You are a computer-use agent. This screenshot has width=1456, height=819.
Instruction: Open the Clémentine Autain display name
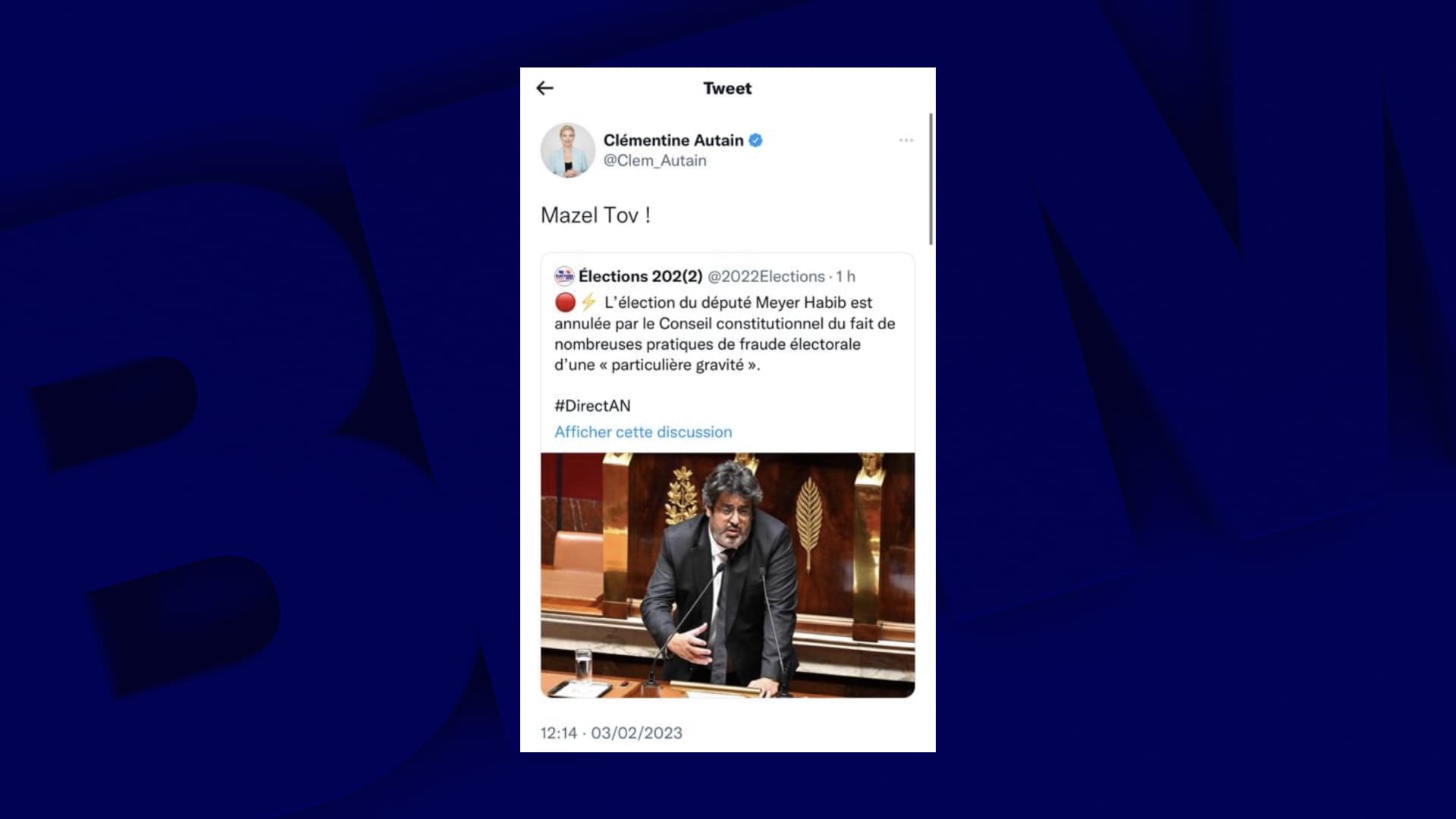(673, 140)
